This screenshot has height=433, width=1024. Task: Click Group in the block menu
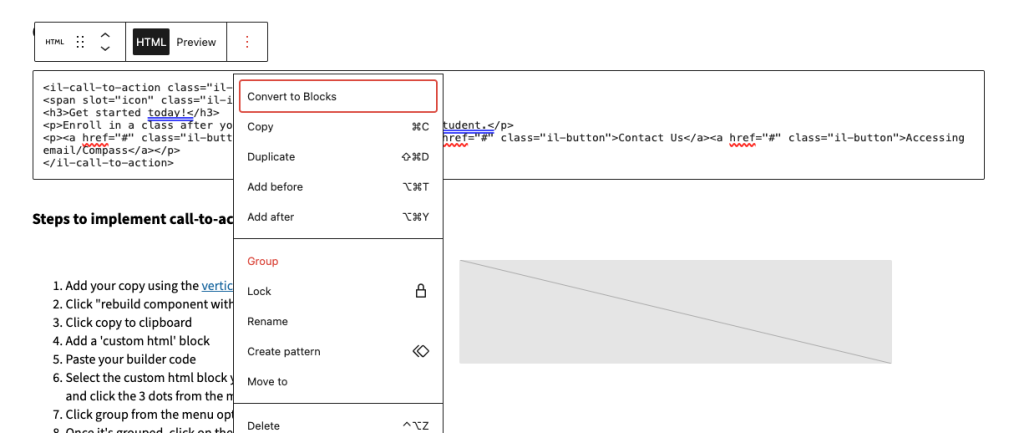click(338, 261)
